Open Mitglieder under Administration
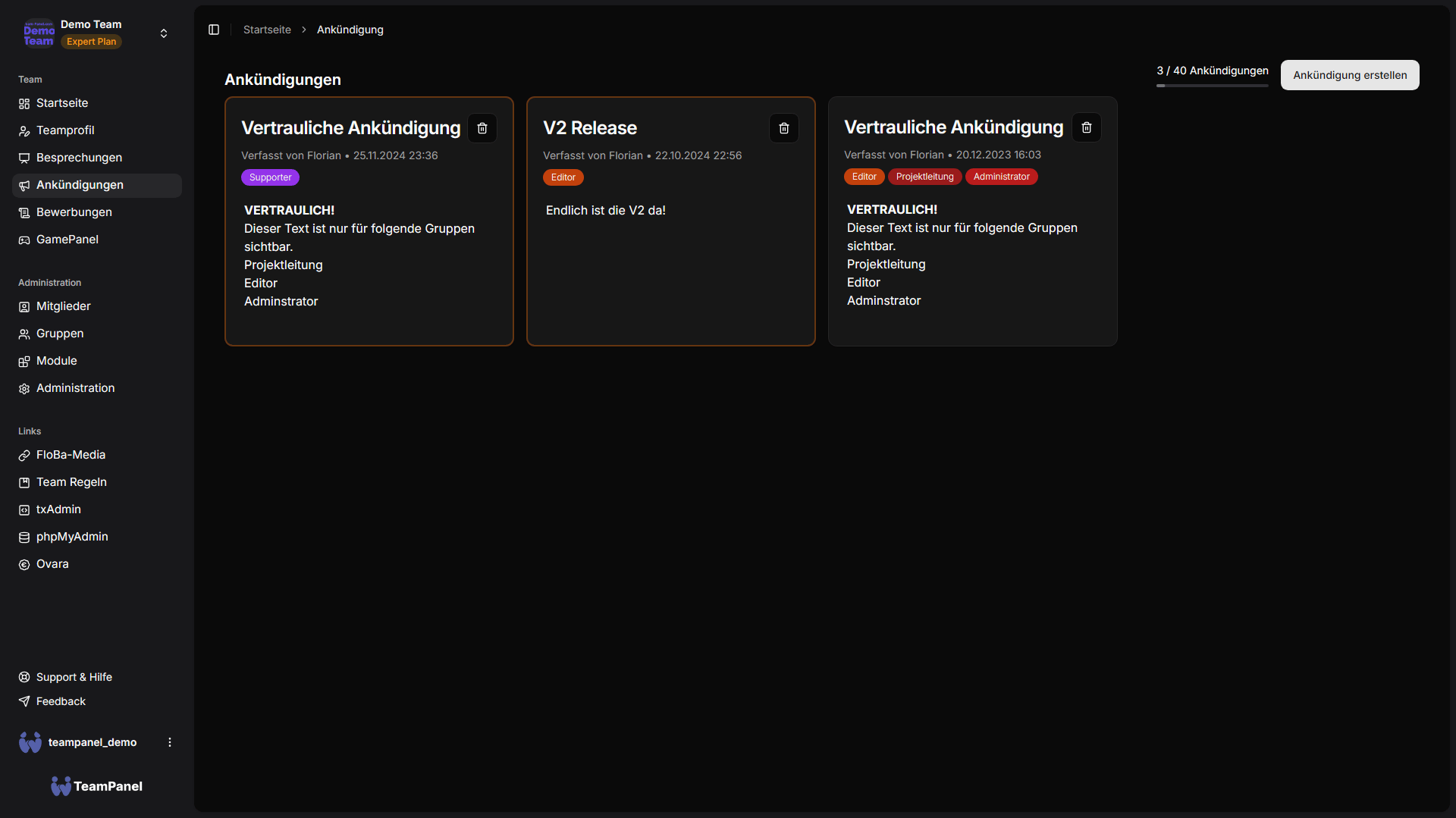The height and width of the screenshot is (818, 1456). tap(97, 306)
